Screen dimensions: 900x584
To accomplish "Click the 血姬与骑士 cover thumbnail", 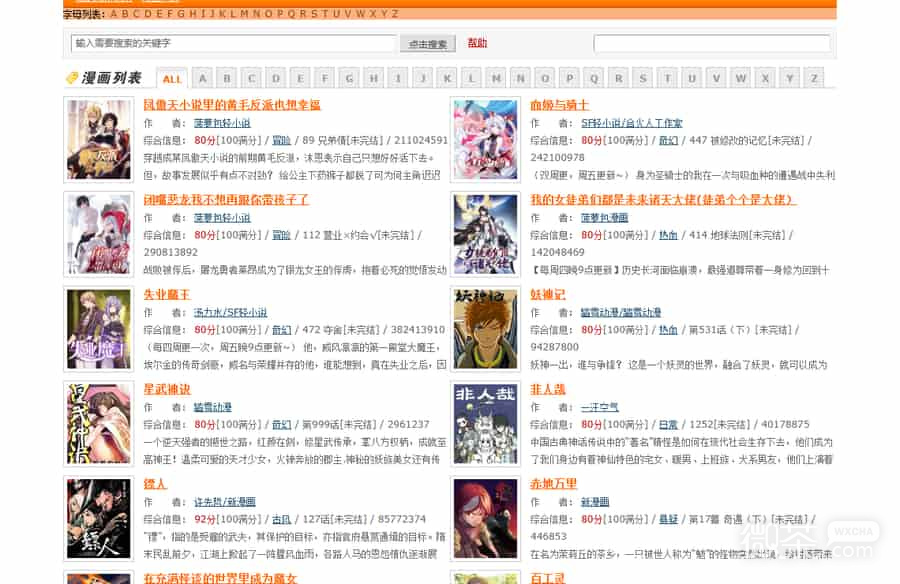I will point(486,140).
